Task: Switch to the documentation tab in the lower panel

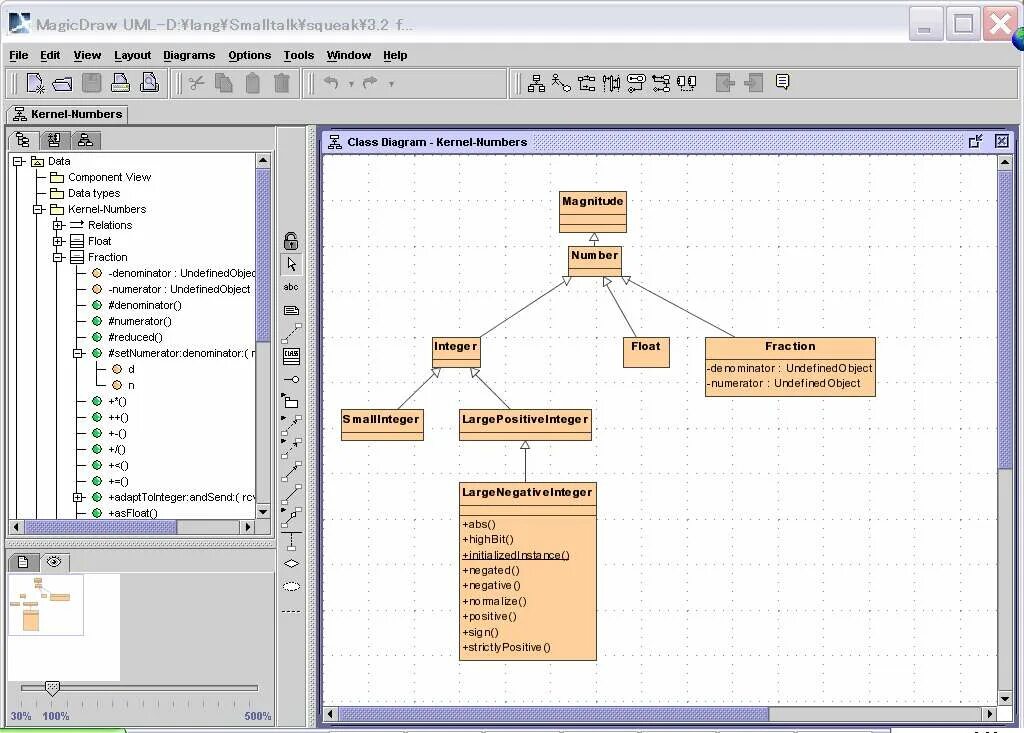Action: [24, 562]
